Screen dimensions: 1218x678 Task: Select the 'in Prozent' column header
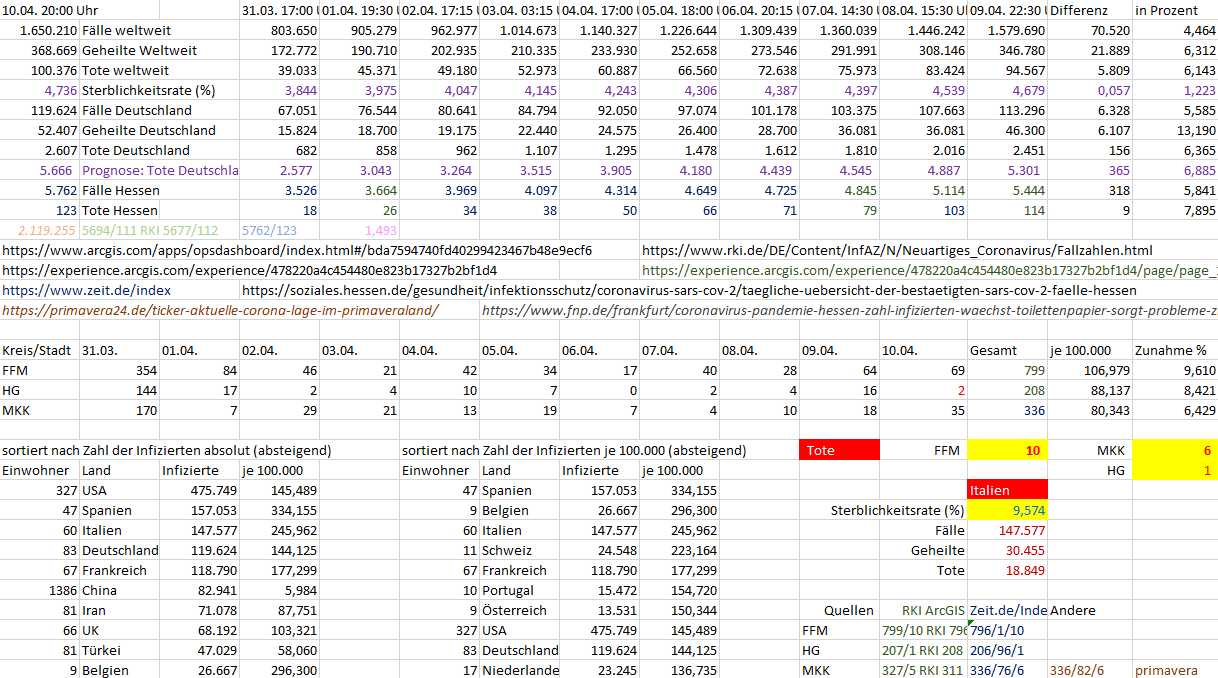(x=1166, y=10)
